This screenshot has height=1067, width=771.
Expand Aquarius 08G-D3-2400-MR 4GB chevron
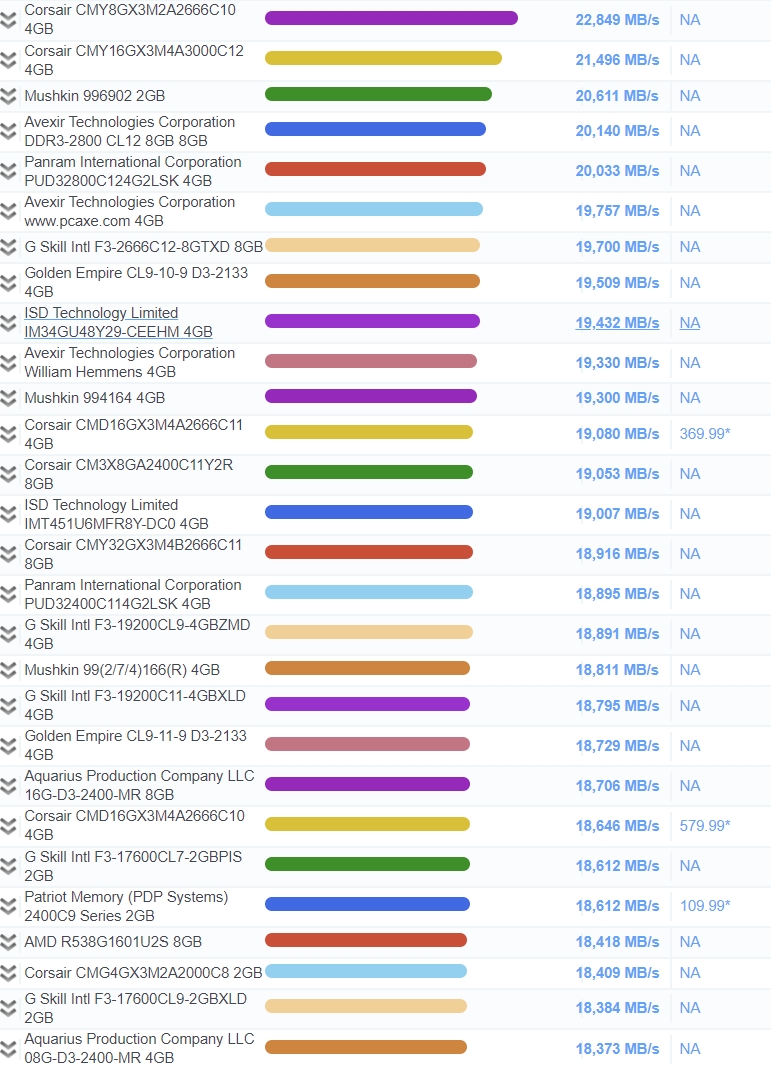click(x=8, y=1049)
